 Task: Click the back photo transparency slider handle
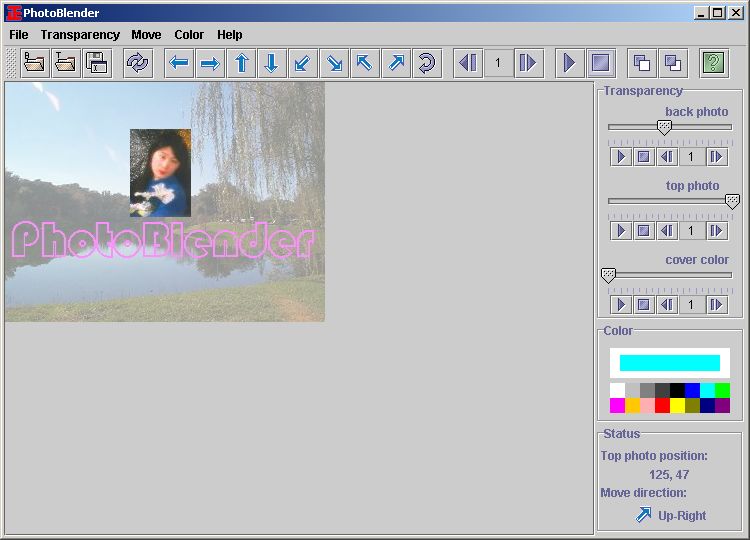click(664, 127)
